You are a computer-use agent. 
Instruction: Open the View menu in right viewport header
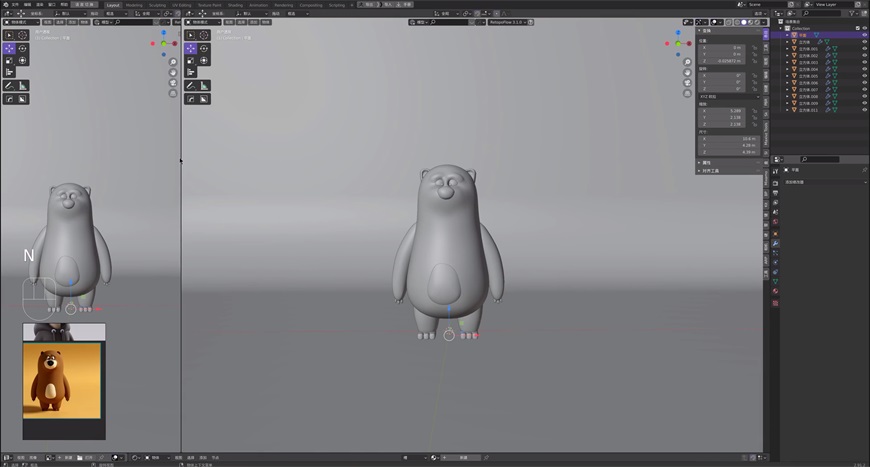tap(229, 22)
